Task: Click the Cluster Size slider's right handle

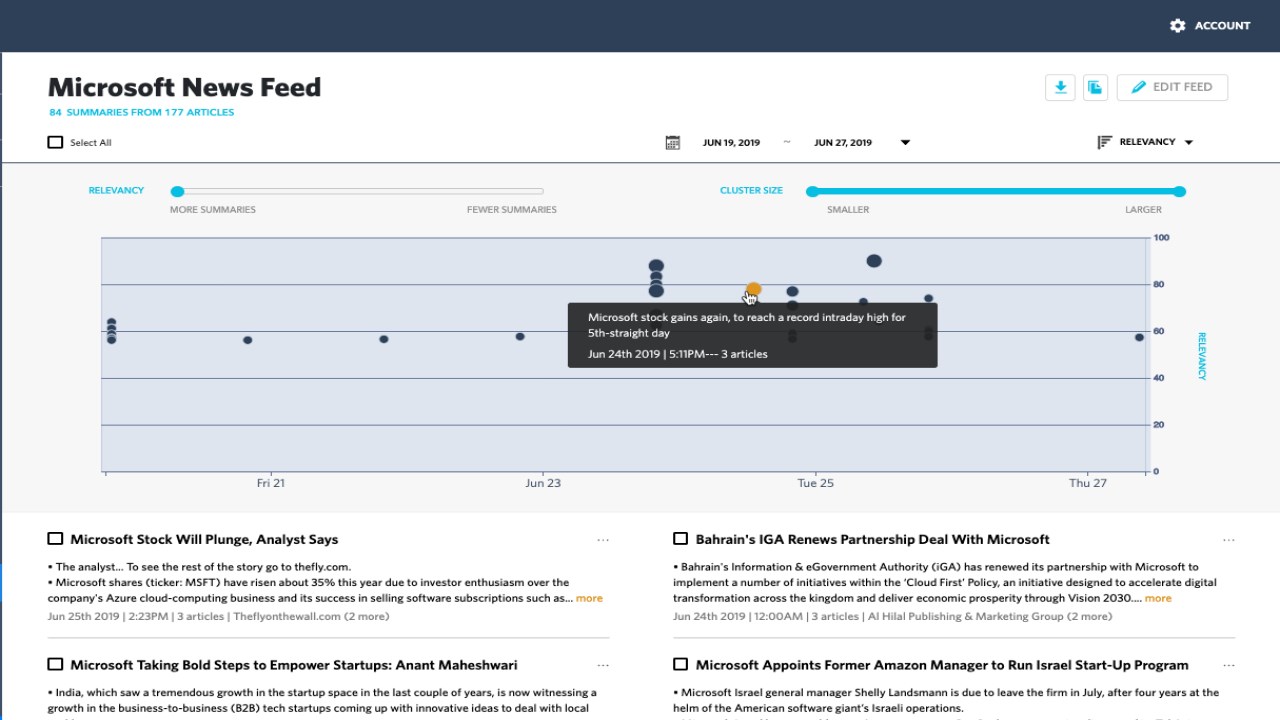Action: click(x=1180, y=191)
